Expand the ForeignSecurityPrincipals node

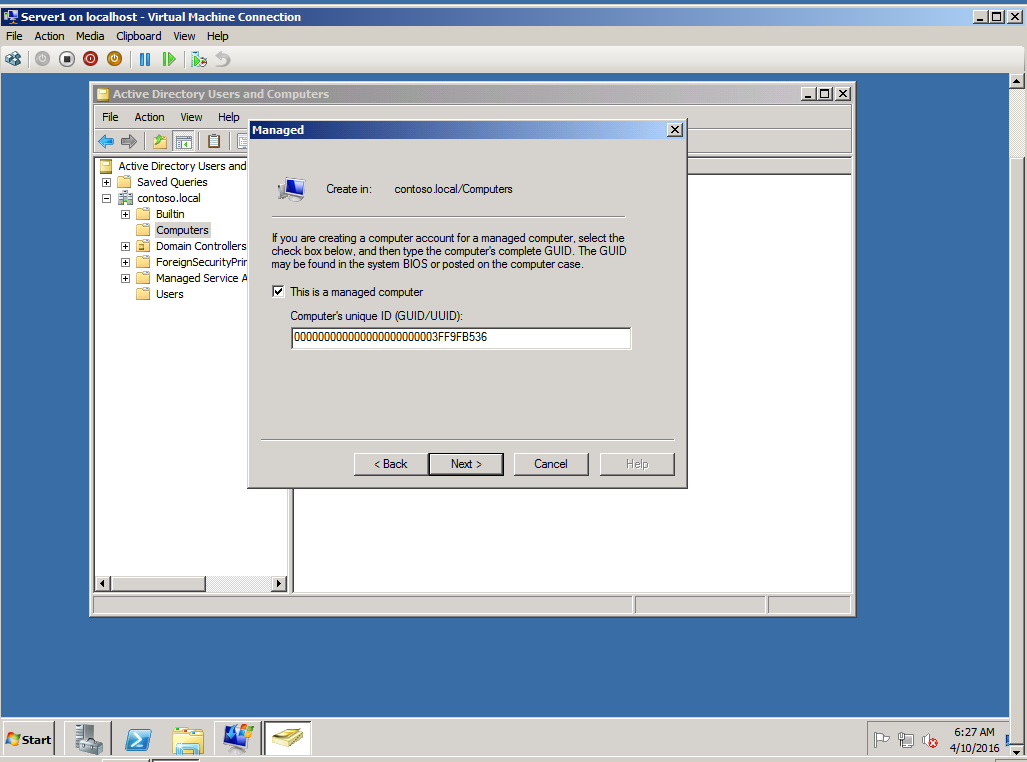pos(125,262)
